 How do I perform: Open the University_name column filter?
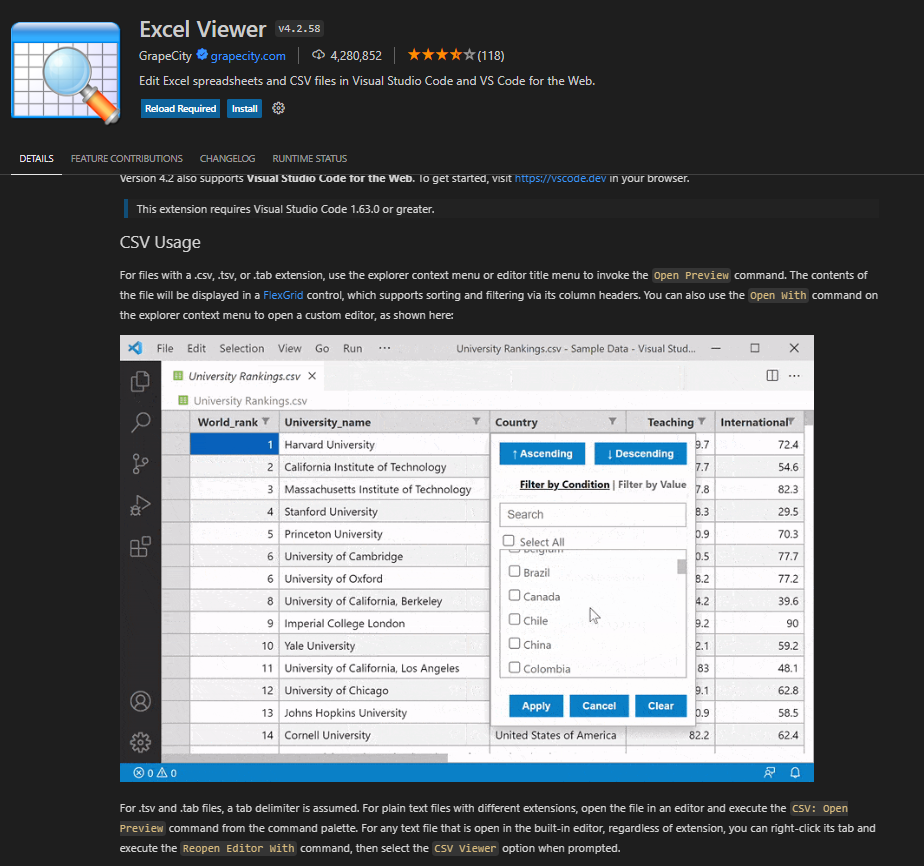476,421
